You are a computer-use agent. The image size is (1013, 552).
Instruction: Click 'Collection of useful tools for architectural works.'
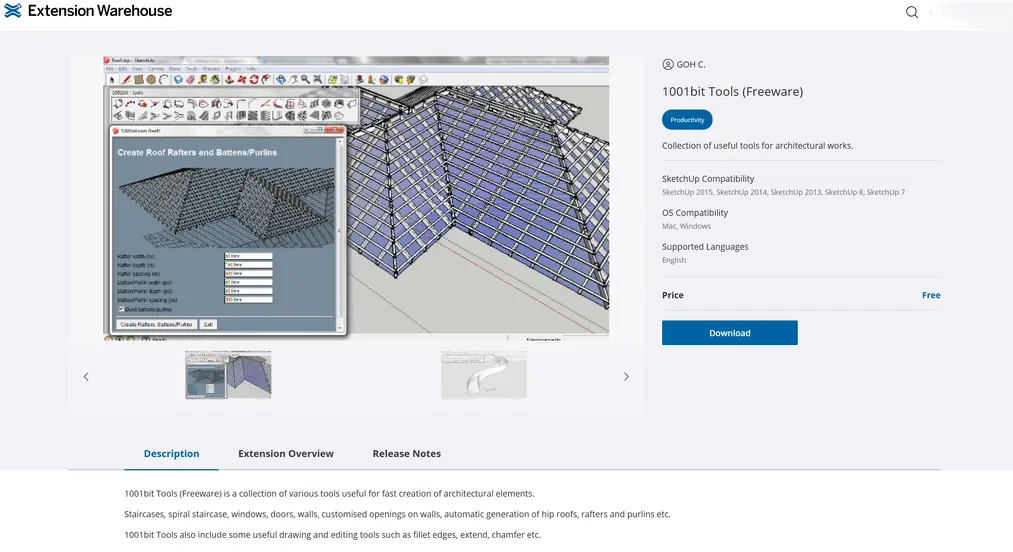coord(757,146)
